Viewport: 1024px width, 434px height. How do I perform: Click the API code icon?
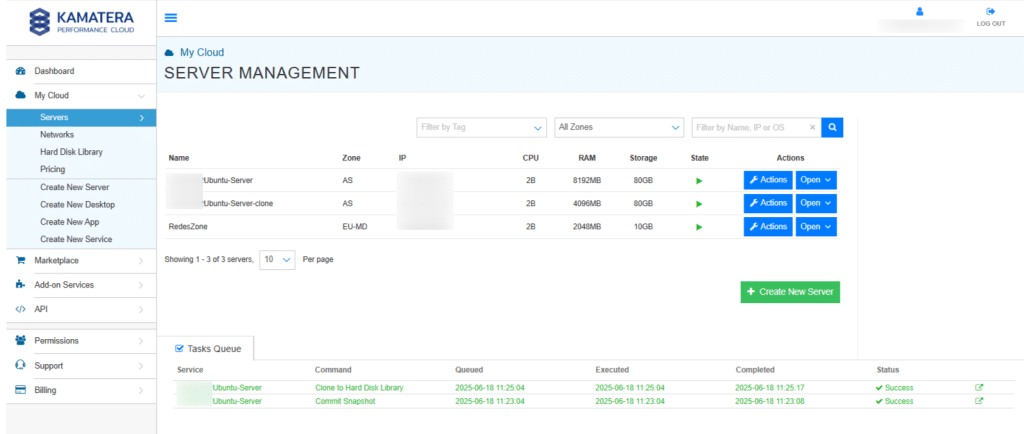click(20, 309)
